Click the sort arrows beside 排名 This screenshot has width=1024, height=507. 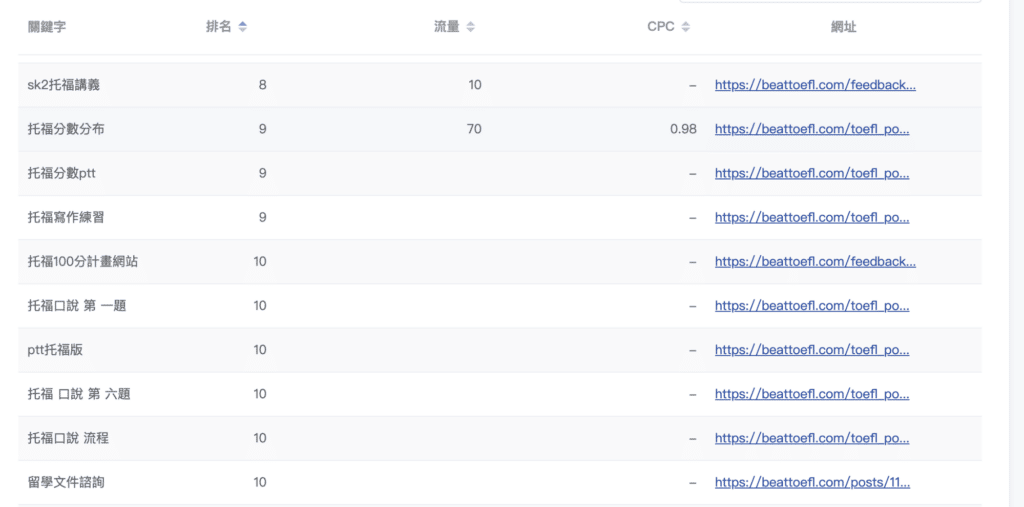[243, 27]
